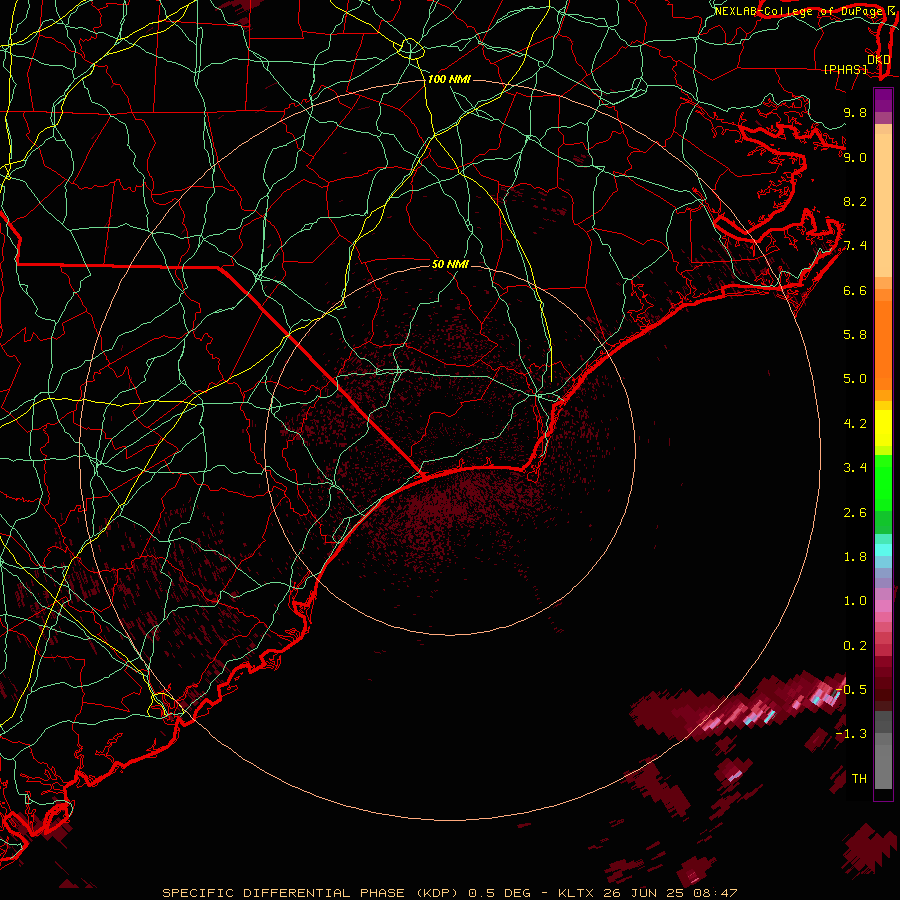Pick the purple segment at the top of the color bar
Viewport: 900px width, 900px height.
click(883, 100)
